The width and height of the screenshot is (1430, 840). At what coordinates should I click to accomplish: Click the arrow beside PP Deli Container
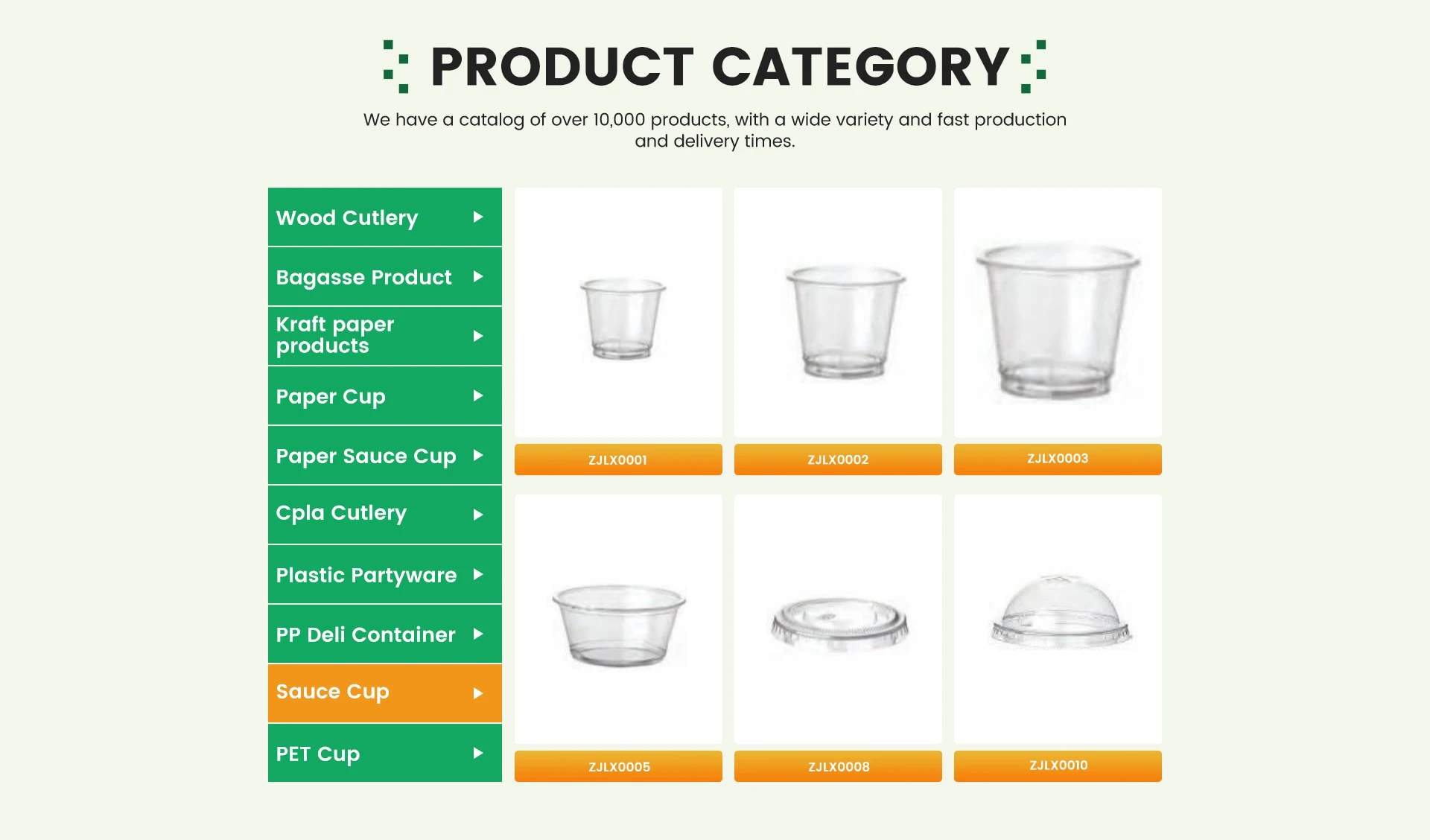[x=478, y=634]
